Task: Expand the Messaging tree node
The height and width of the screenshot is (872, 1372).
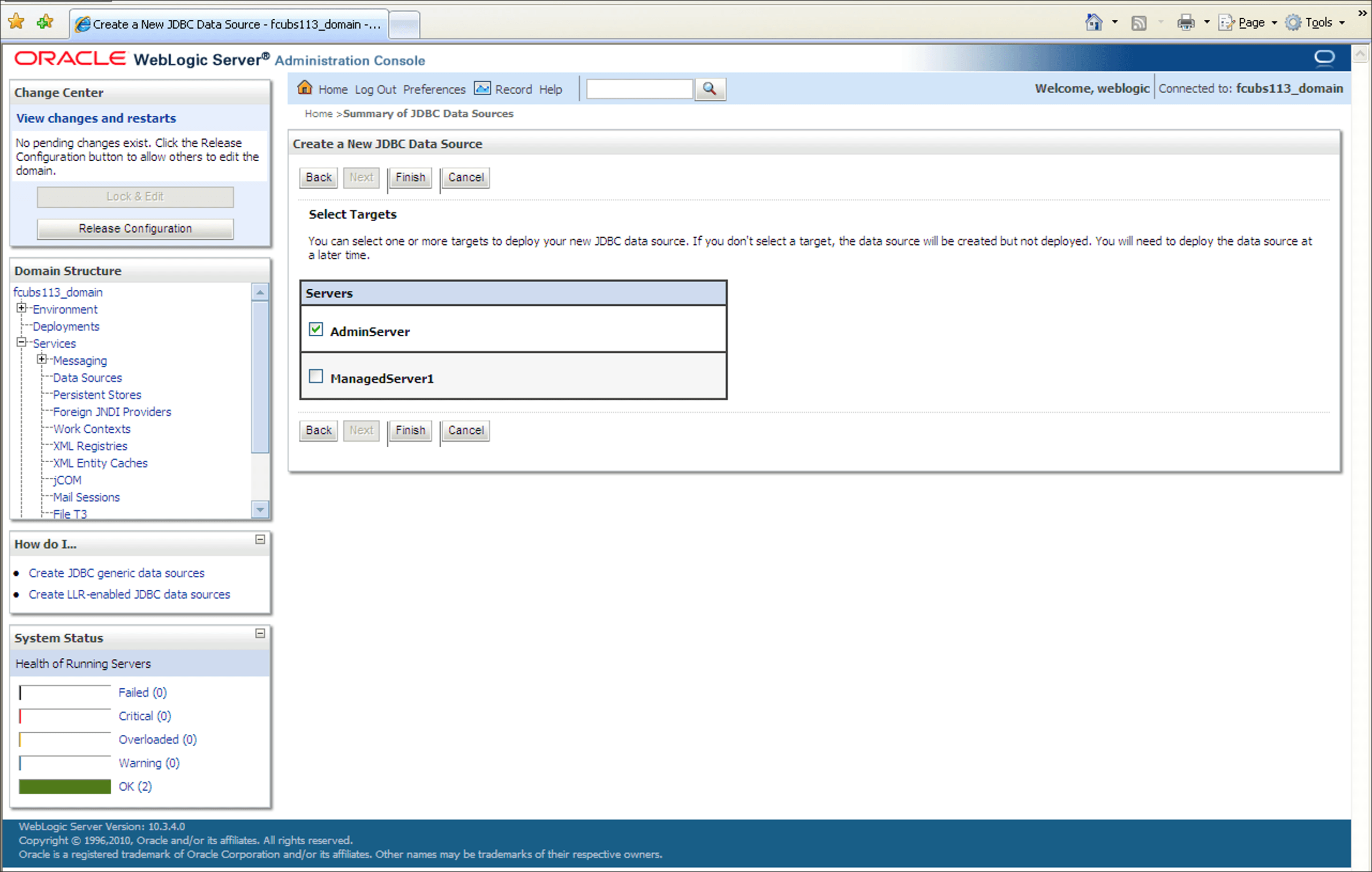Action: coord(42,359)
